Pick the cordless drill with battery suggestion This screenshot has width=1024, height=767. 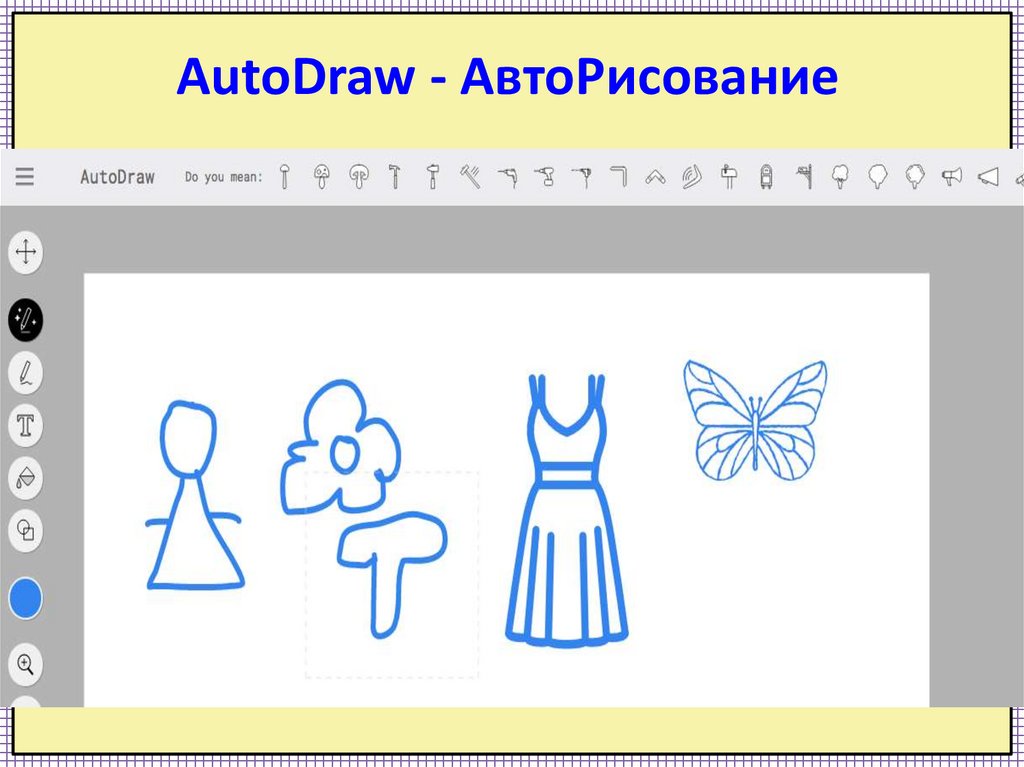pyautogui.click(x=545, y=177)
